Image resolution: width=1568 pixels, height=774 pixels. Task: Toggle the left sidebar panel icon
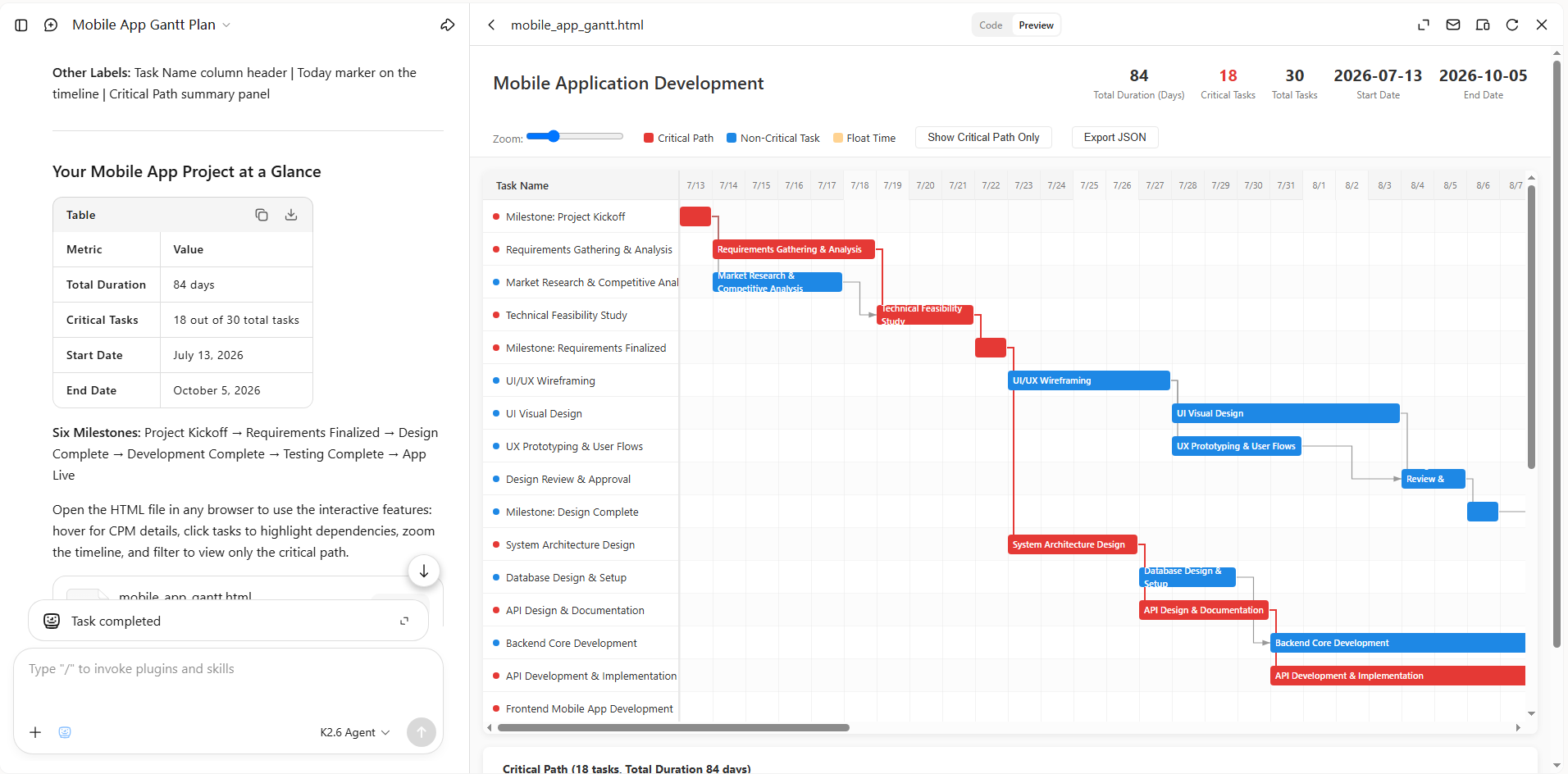[x=21, y=25]
